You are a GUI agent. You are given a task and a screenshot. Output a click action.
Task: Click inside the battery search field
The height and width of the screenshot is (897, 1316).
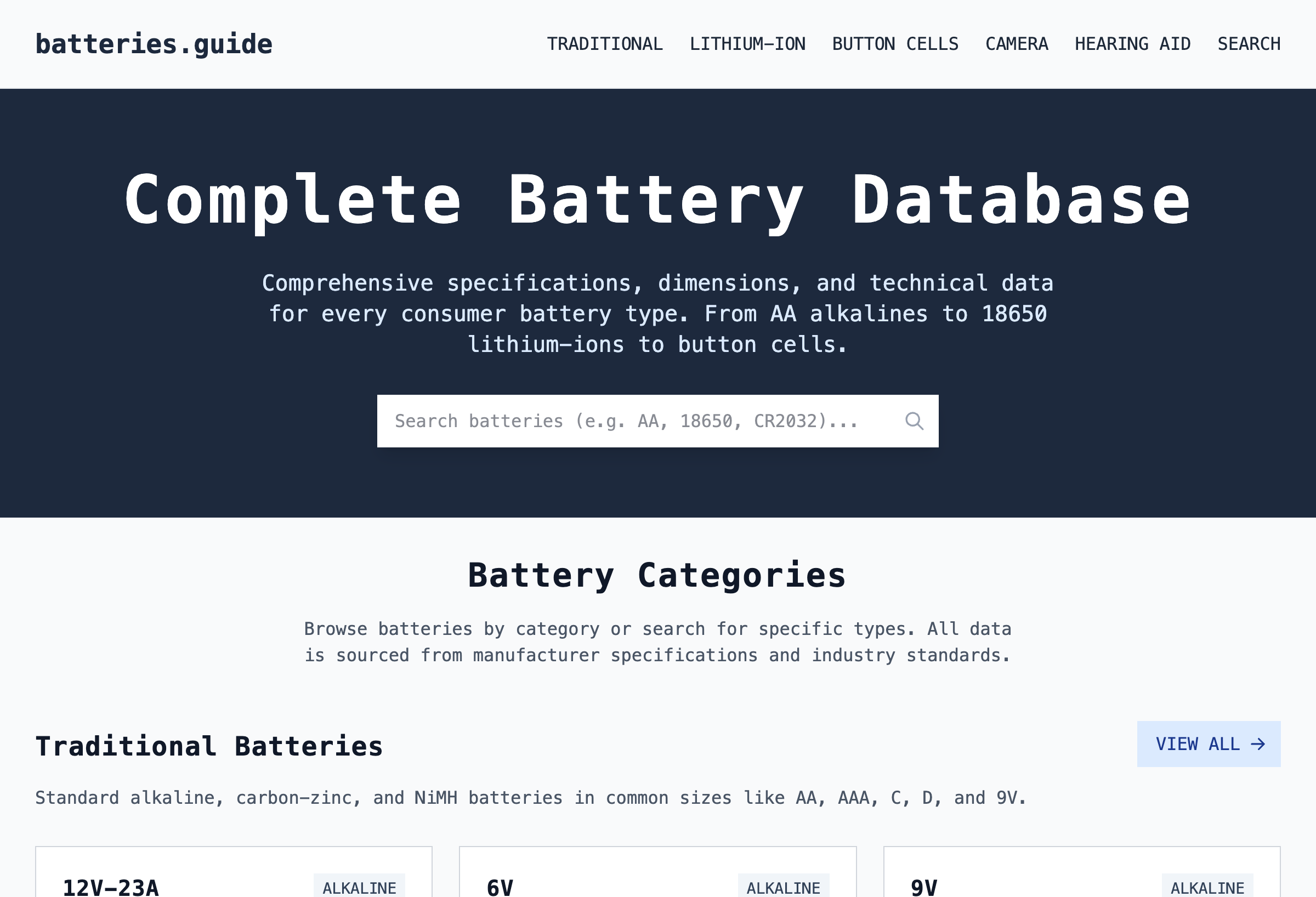tap(623, 421)
